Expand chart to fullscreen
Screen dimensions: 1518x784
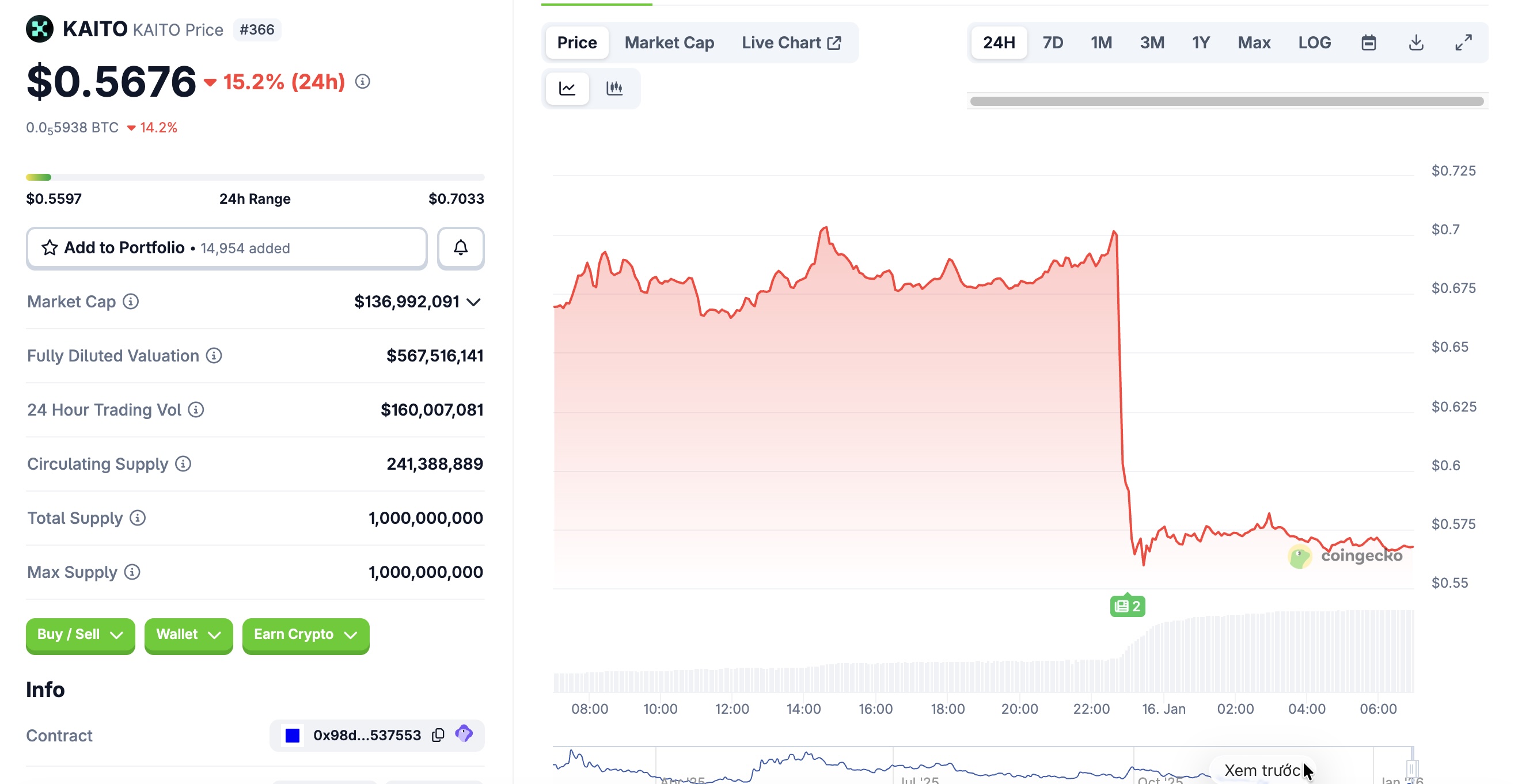[1463, 43]
